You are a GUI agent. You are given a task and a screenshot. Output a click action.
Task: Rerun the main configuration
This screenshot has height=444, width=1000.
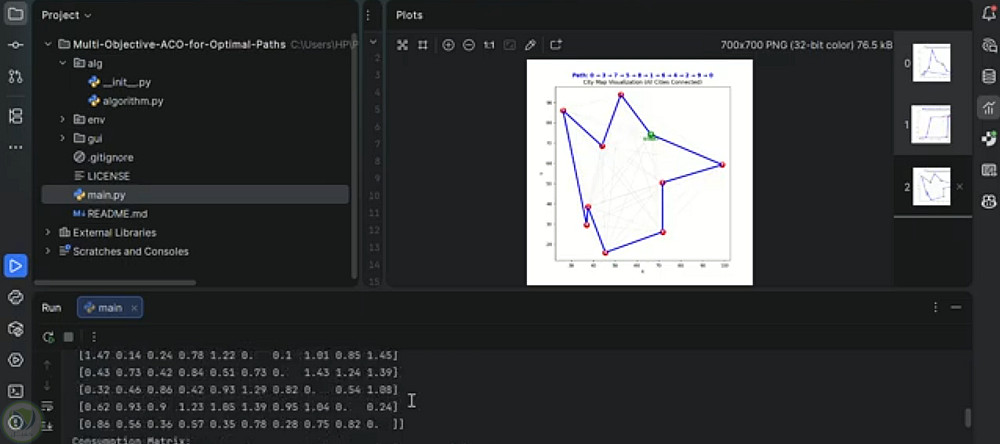click(48, 337)
